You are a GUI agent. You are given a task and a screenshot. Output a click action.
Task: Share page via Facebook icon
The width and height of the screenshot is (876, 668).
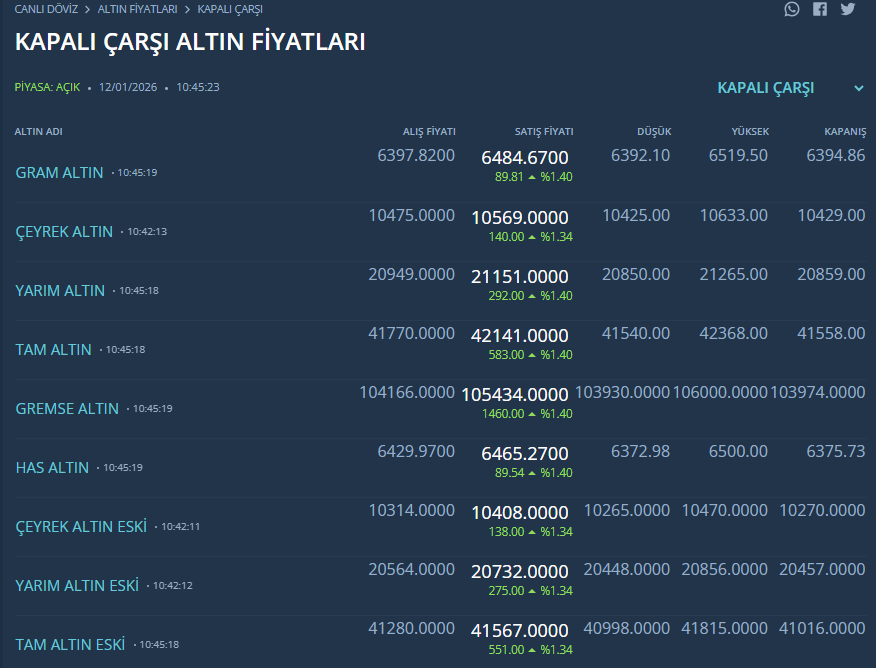tap(820, 9)
